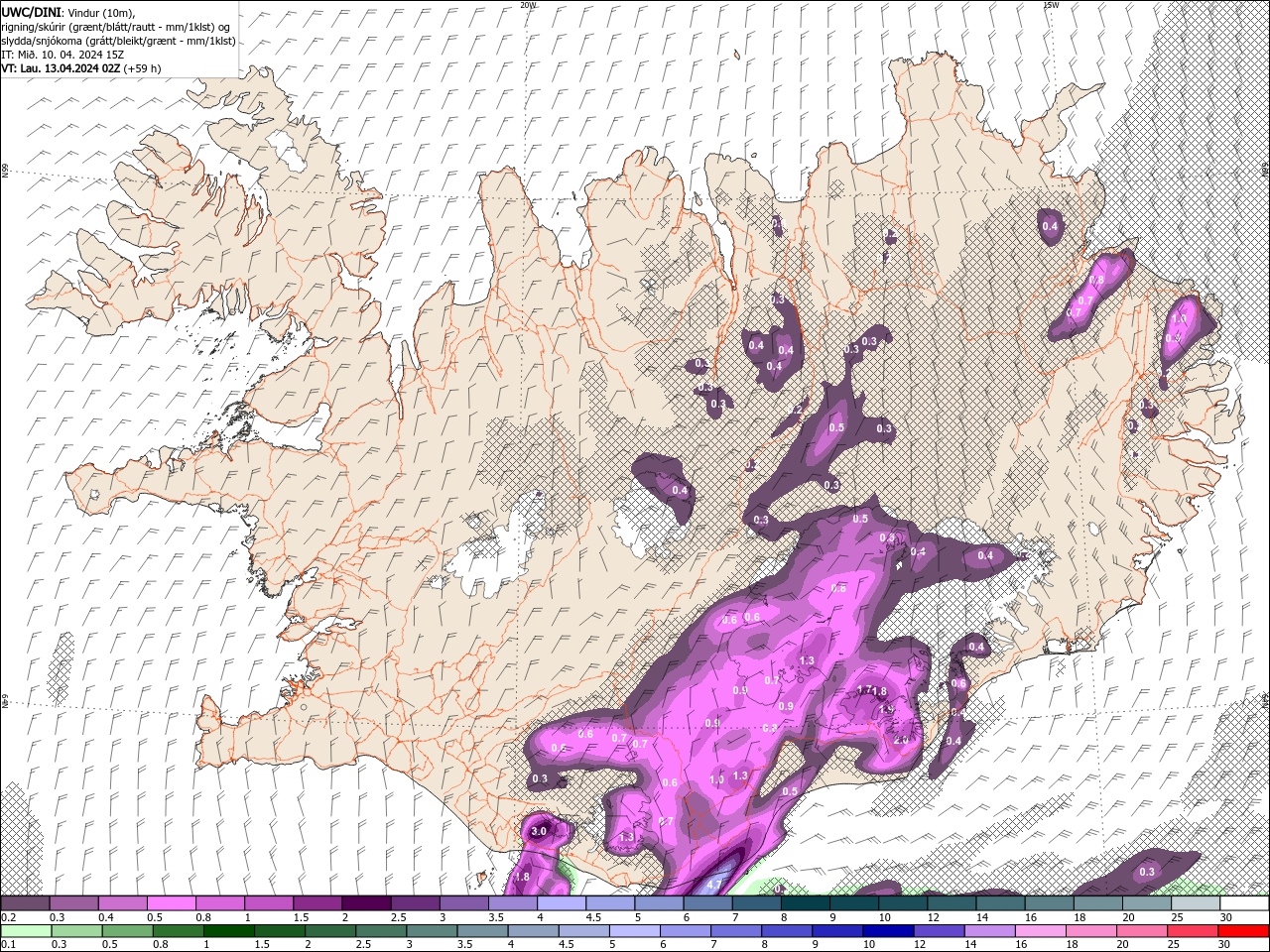1270x952 pixels.
Task: Click the red swatch starting at 25 in the lower legend row
Action: point(1194,930)
